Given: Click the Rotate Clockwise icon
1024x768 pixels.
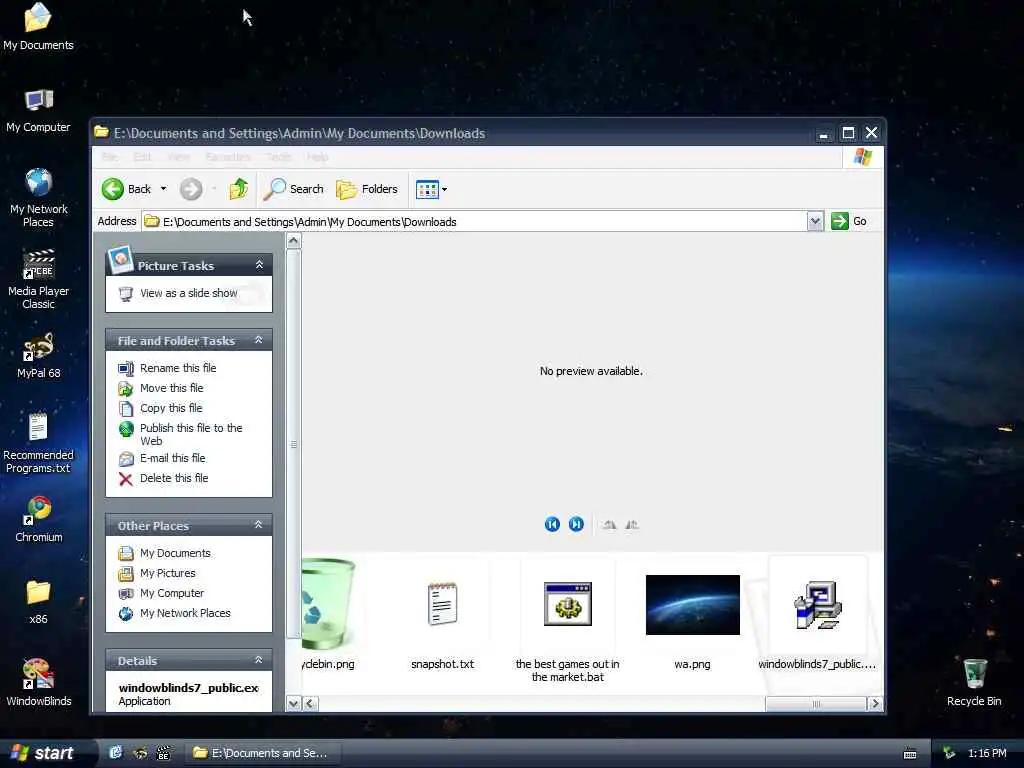Looking at the screenshot, I should (x=609, y=524).
